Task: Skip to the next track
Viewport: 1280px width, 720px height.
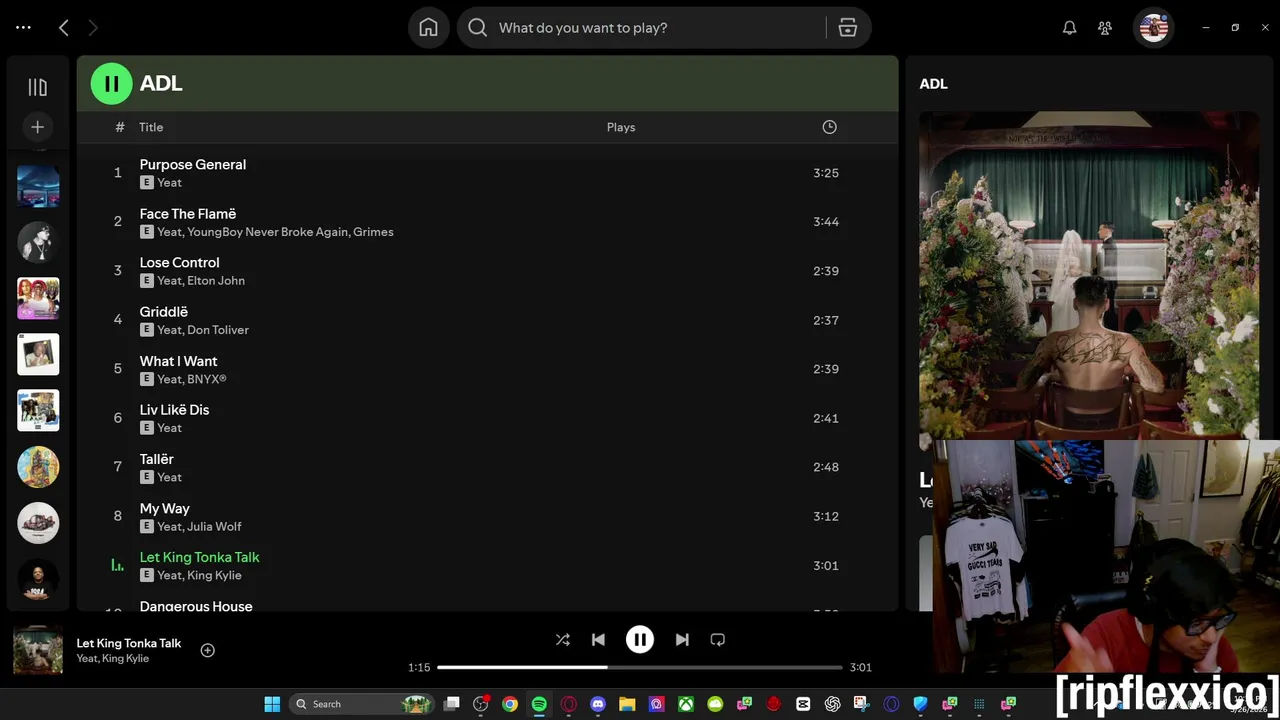Action: (x=682, y=640)
